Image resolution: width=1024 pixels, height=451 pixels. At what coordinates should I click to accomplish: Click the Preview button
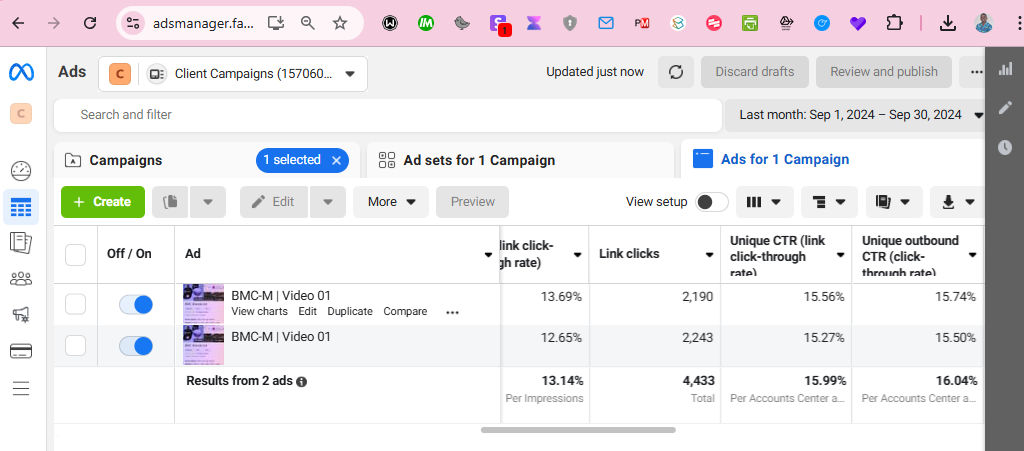[x=473, y=202]
